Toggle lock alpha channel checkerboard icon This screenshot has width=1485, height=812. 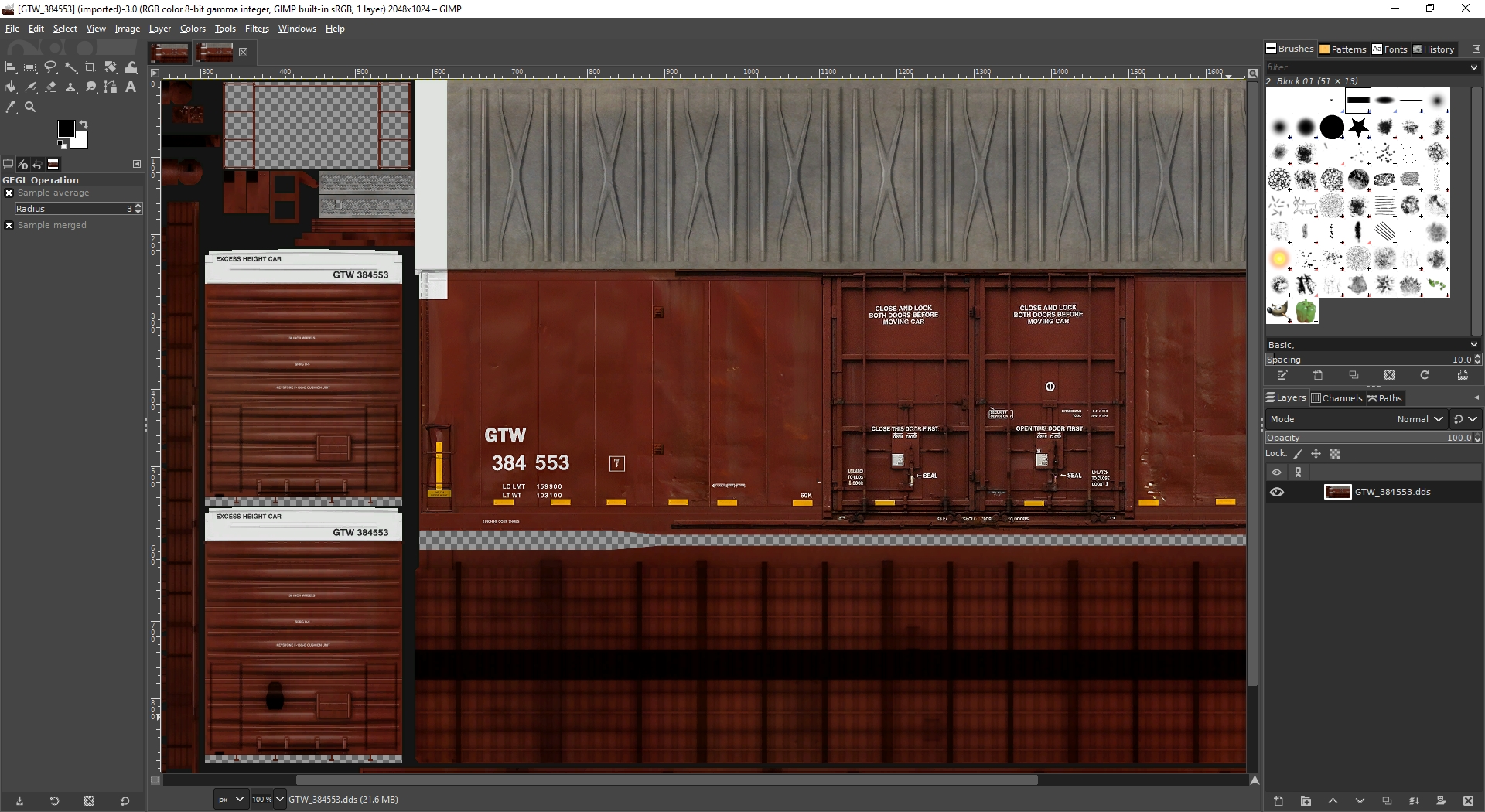[x=1334, y=454]
